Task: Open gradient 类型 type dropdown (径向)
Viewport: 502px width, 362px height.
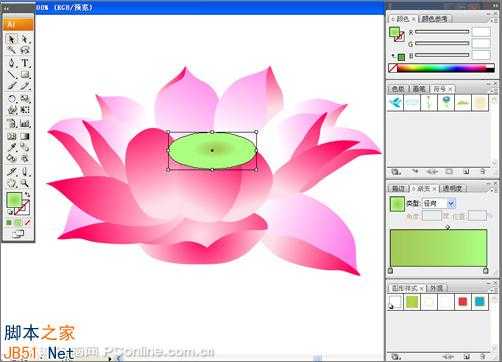Action: 439,203
